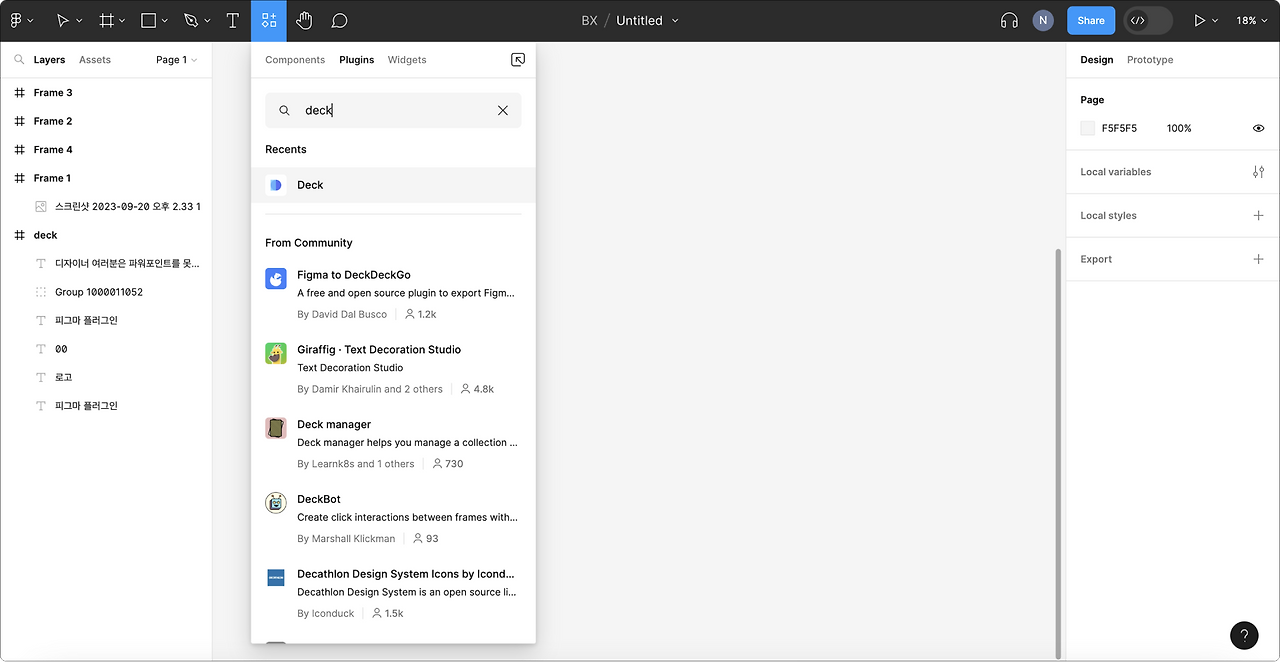Click Figma to DeckDeckGo plugin icon
The image size is (1280, 662).
tap(276, 278)
